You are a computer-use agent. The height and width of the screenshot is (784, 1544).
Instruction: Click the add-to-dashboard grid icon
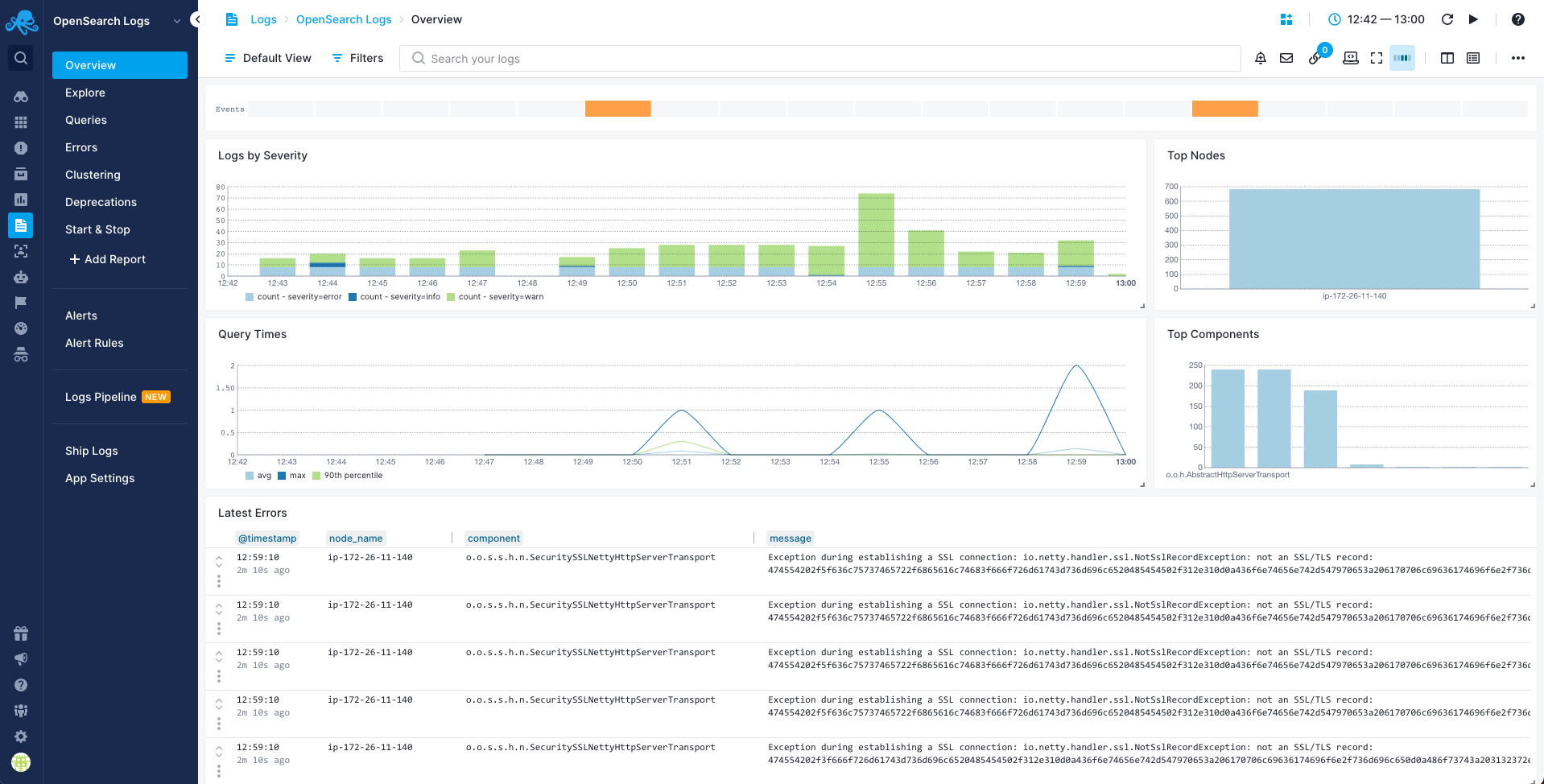click(x=1286, y=19)
